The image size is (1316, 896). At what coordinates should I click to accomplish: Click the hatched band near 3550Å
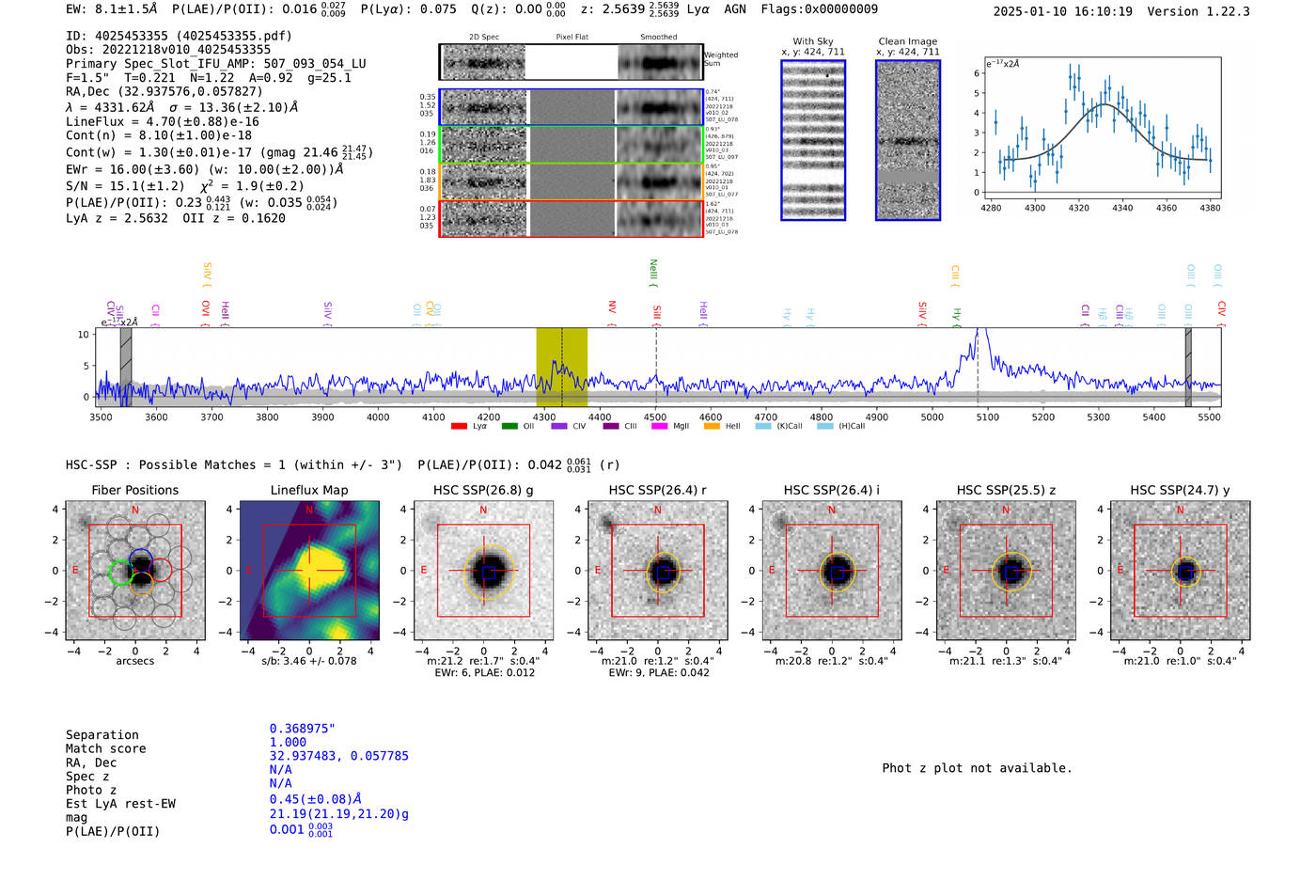(126, 367)
